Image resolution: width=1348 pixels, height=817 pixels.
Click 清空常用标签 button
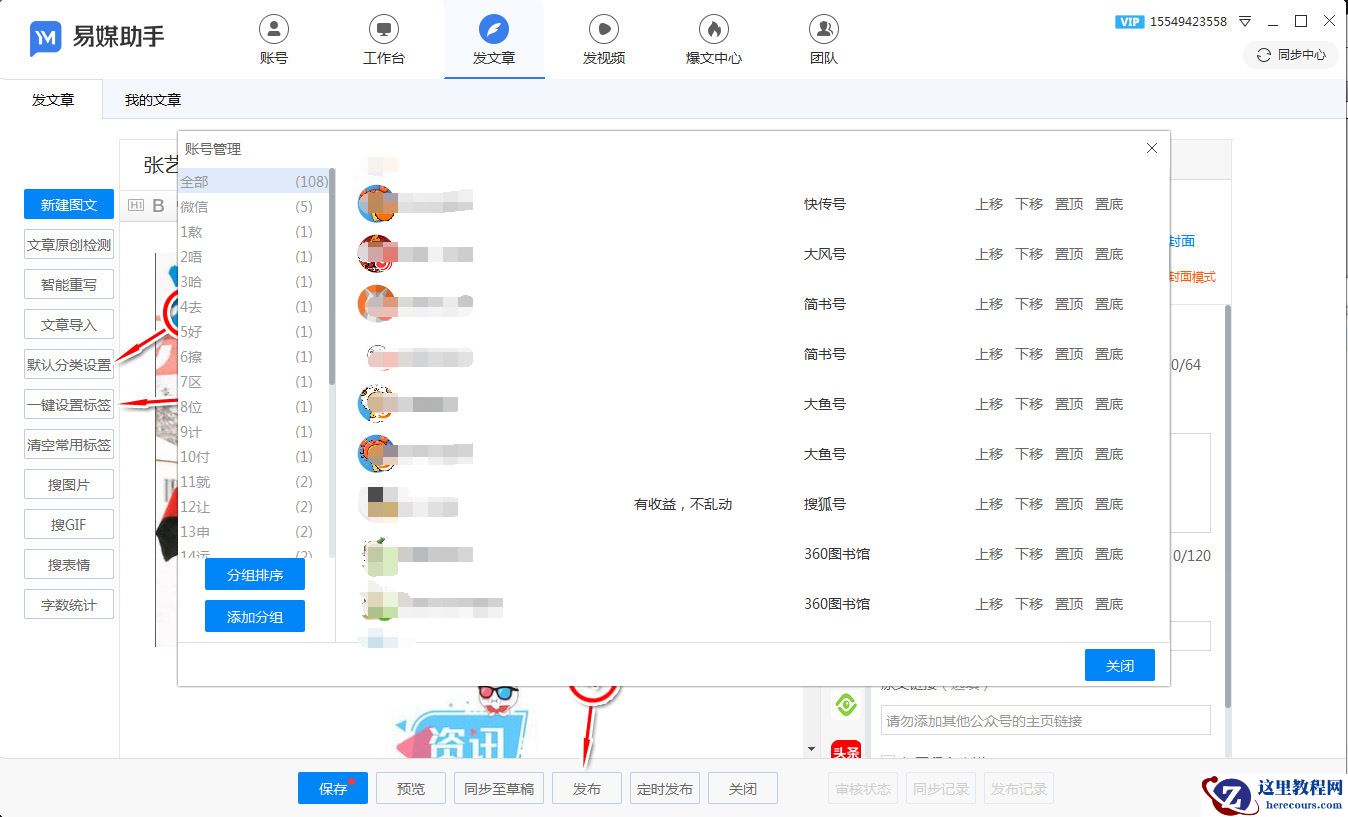pos(69,444)
